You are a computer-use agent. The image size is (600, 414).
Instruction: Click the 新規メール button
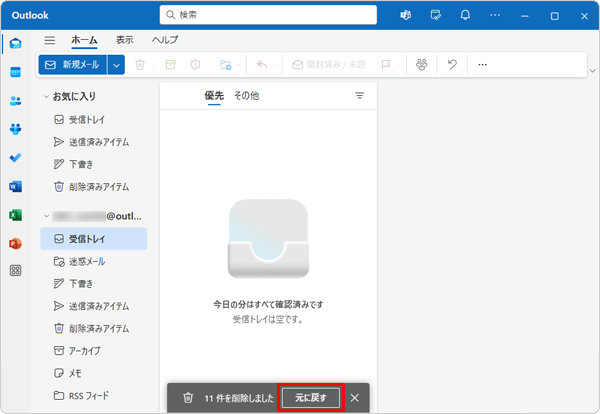[73, 65]
